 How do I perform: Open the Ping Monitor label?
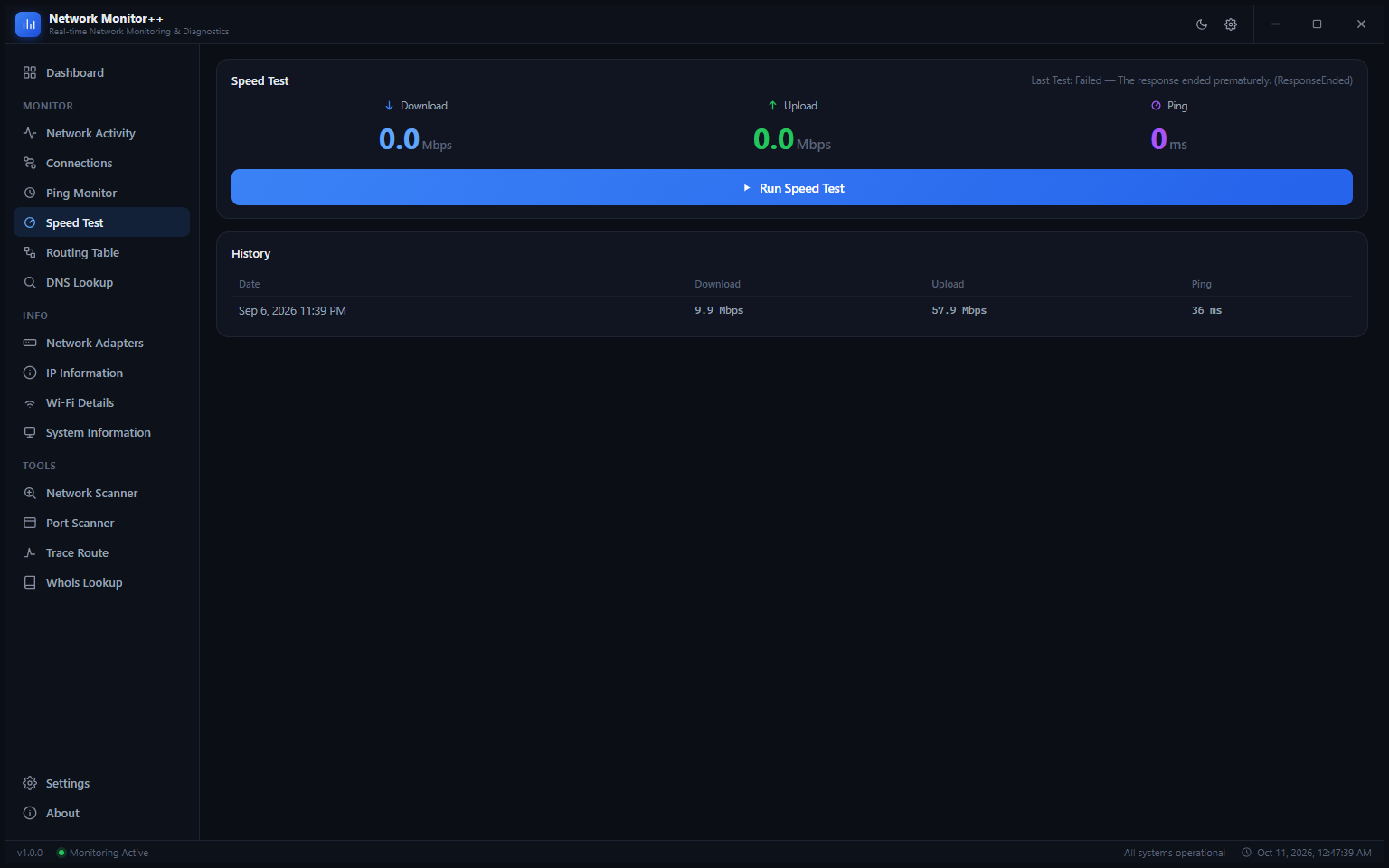(81, 193)
